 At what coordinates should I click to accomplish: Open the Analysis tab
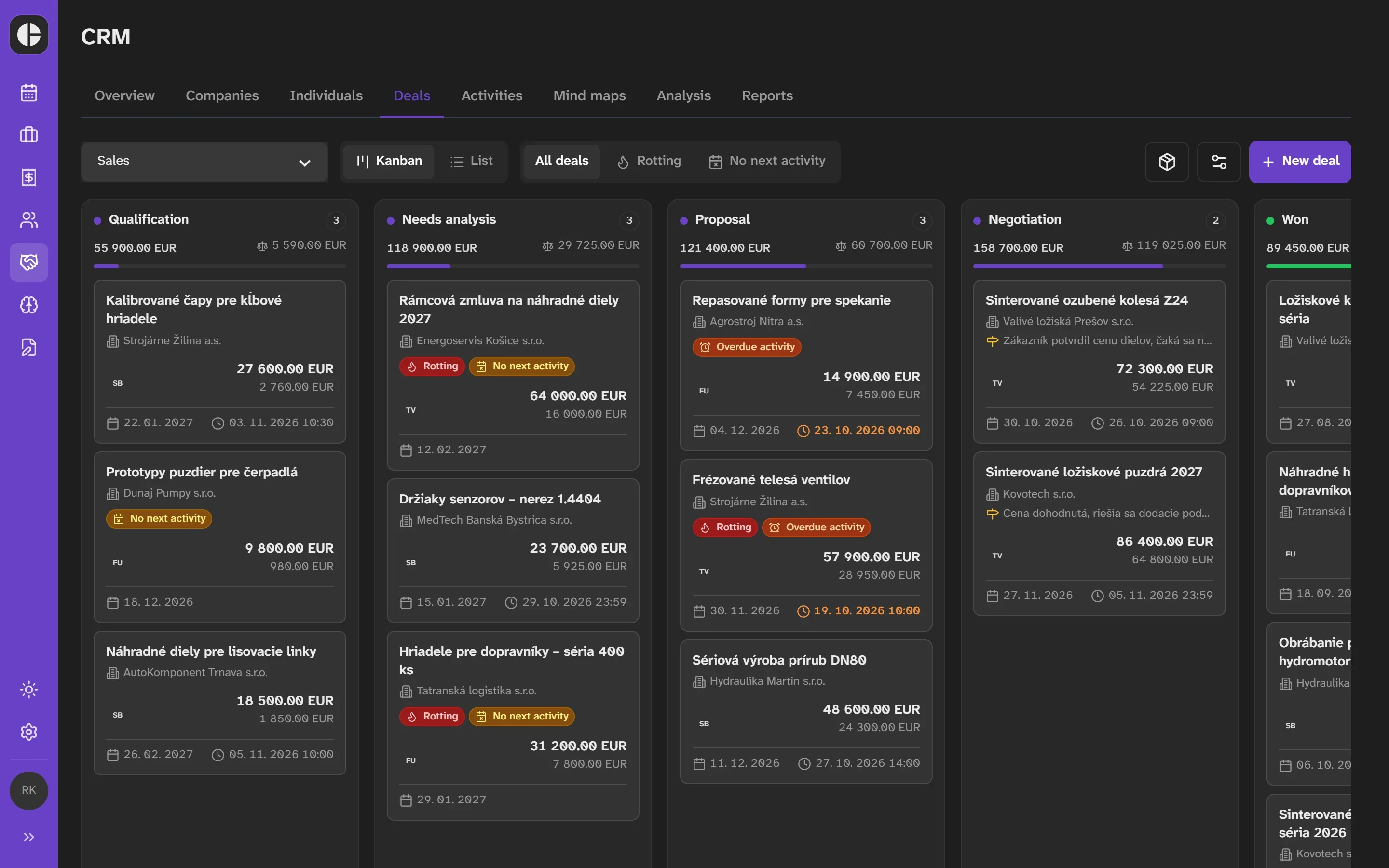pyautogui.click(x=683, y=96)
